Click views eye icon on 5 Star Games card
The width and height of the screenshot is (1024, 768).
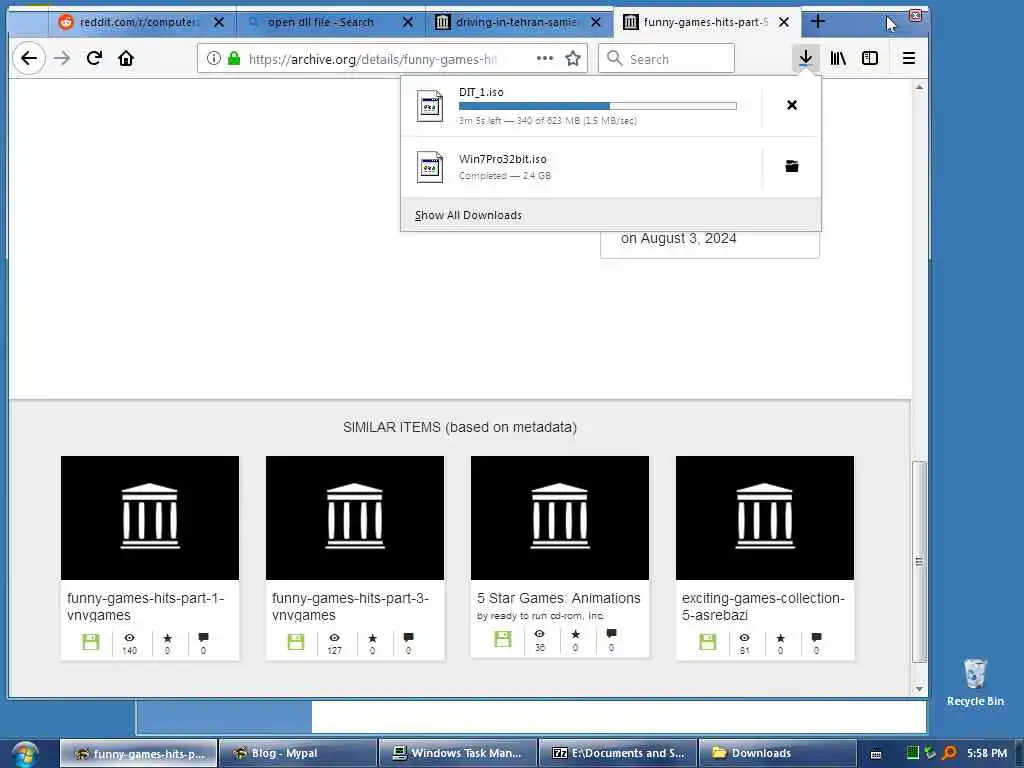pos(539,633)
